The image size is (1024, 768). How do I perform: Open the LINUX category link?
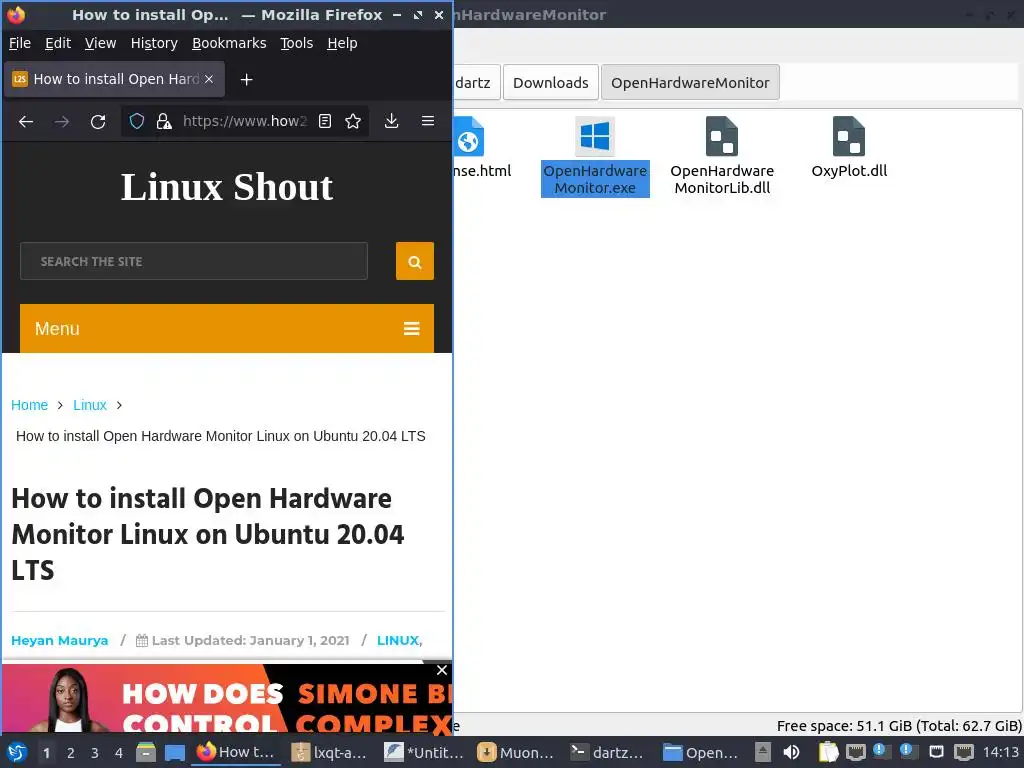click(x=398, y=641)
